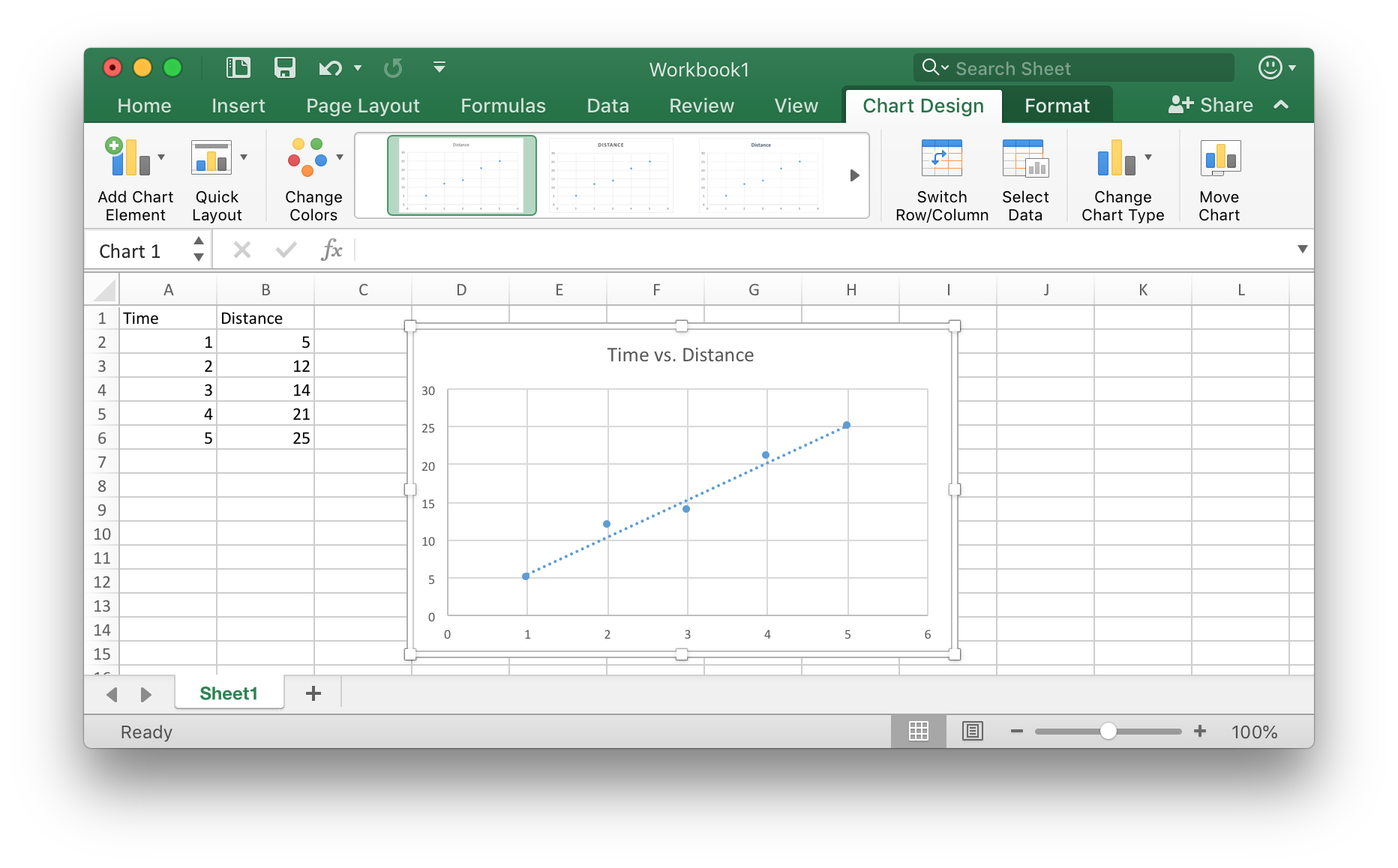The image size is (1398, 868).
Task: Click the Redo arrow icon
Action: point(393,68)
